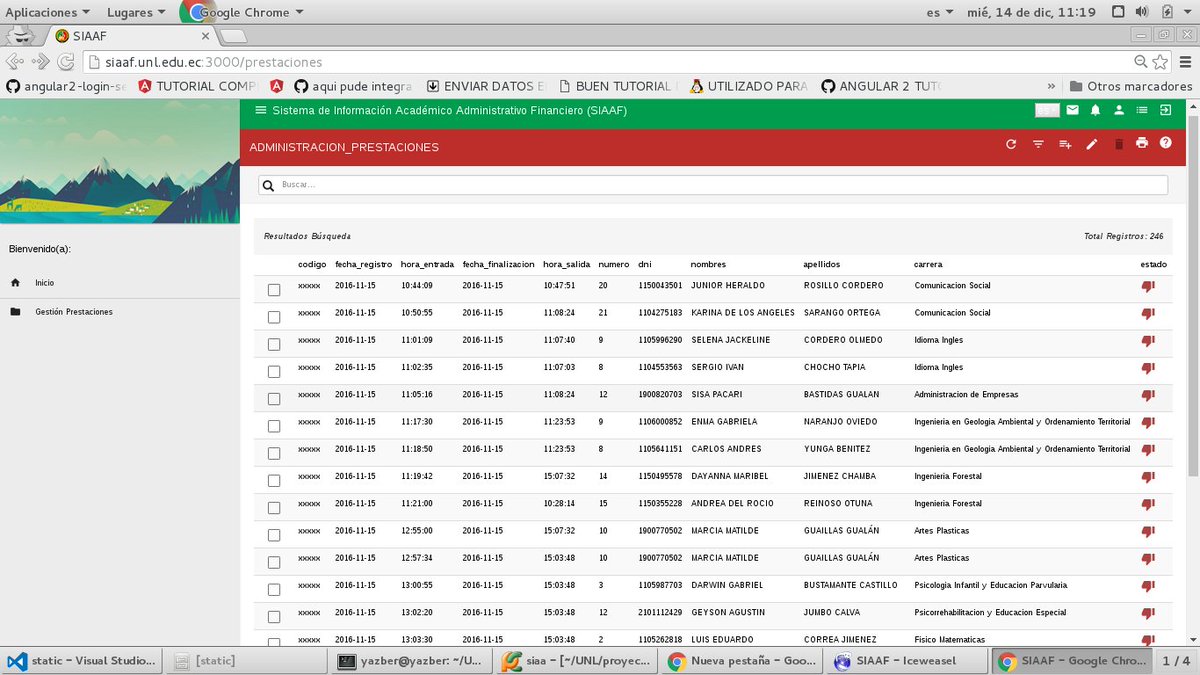This screenshot has width=1200, height=675.
Task: Select row checkbox for CARLOS ANDRES
Action: coord(274,453)
